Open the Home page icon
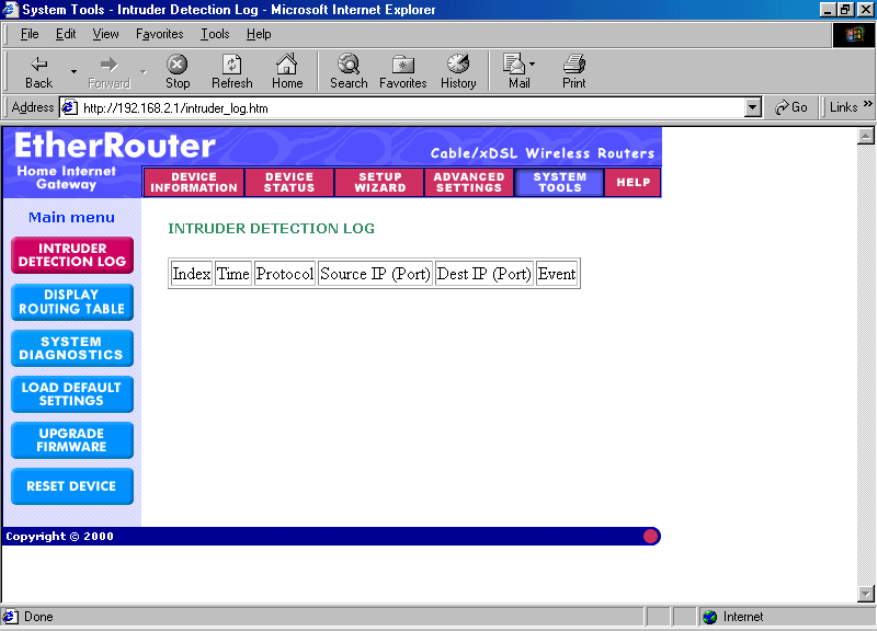Screen dimensions: 877x631 (287, 72)
